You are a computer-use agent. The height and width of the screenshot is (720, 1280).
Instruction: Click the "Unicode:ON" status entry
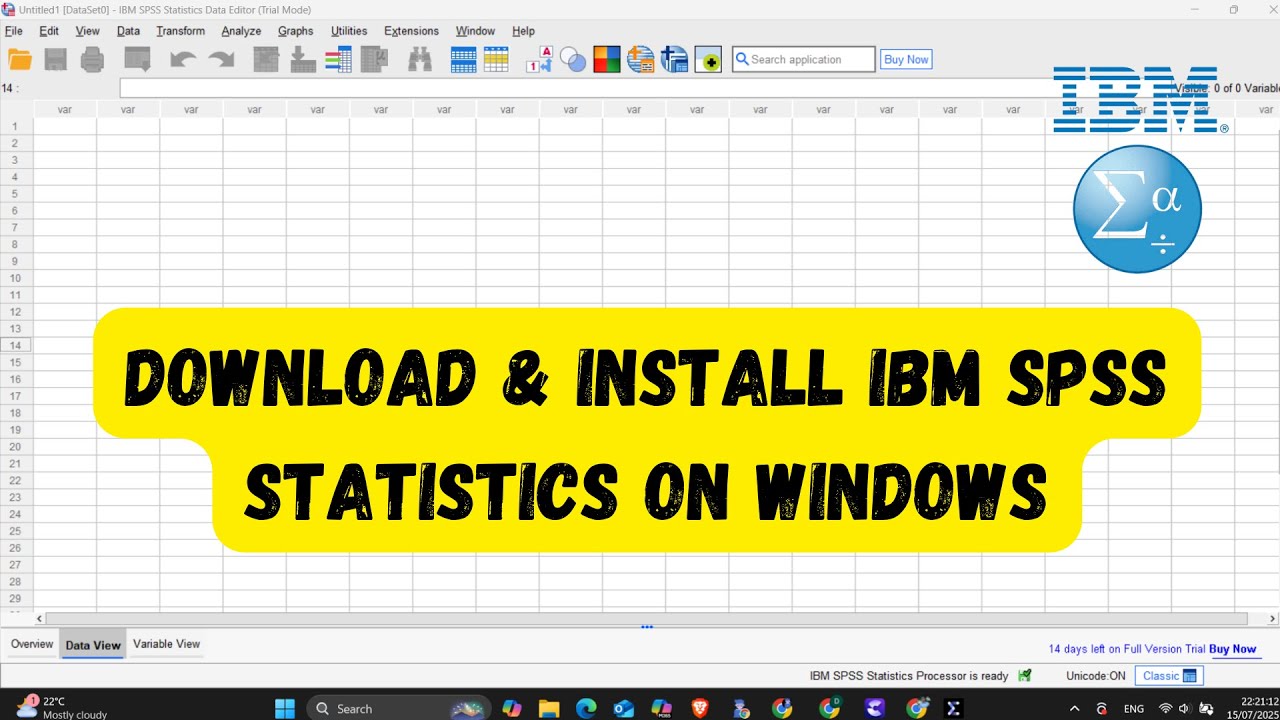click(1096, 676)
